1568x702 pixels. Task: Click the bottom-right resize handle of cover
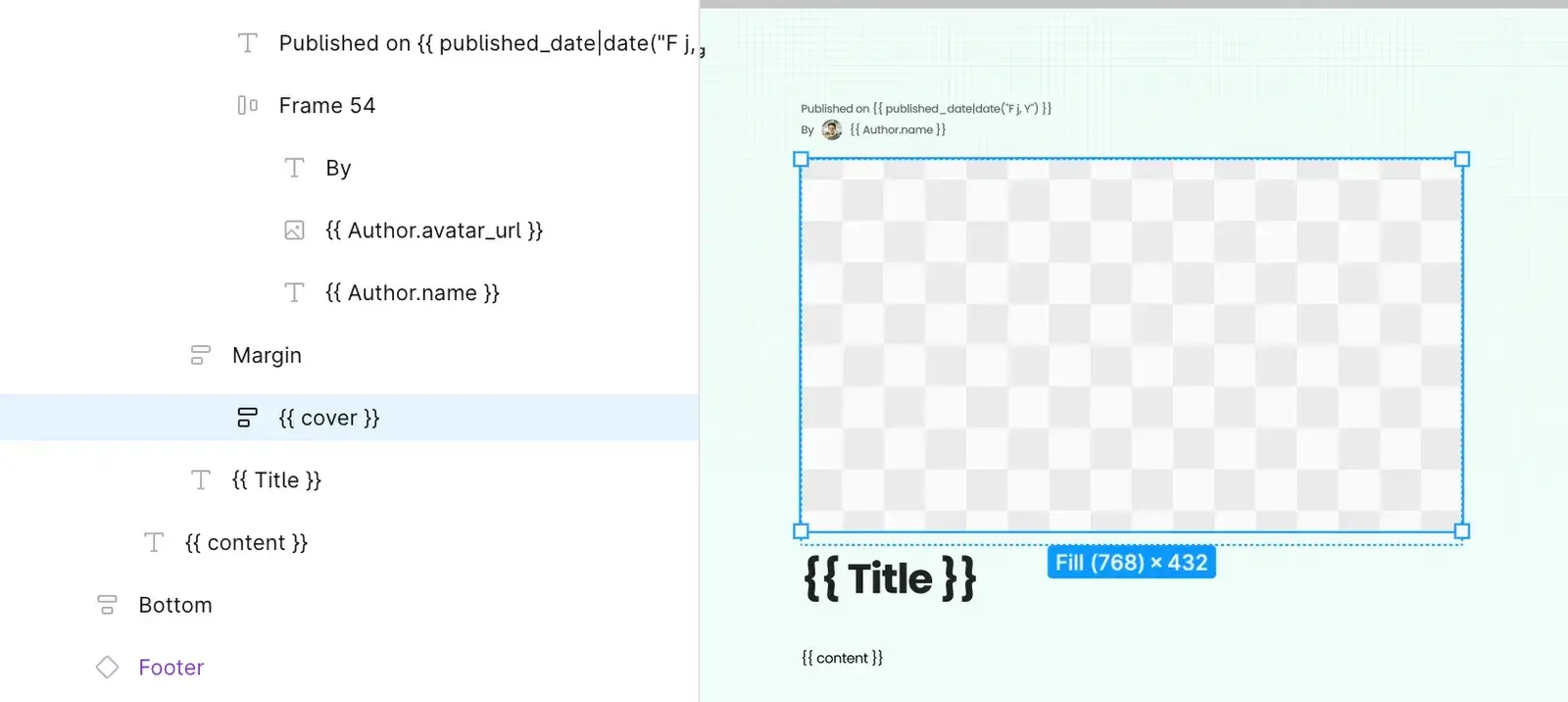1462,531
